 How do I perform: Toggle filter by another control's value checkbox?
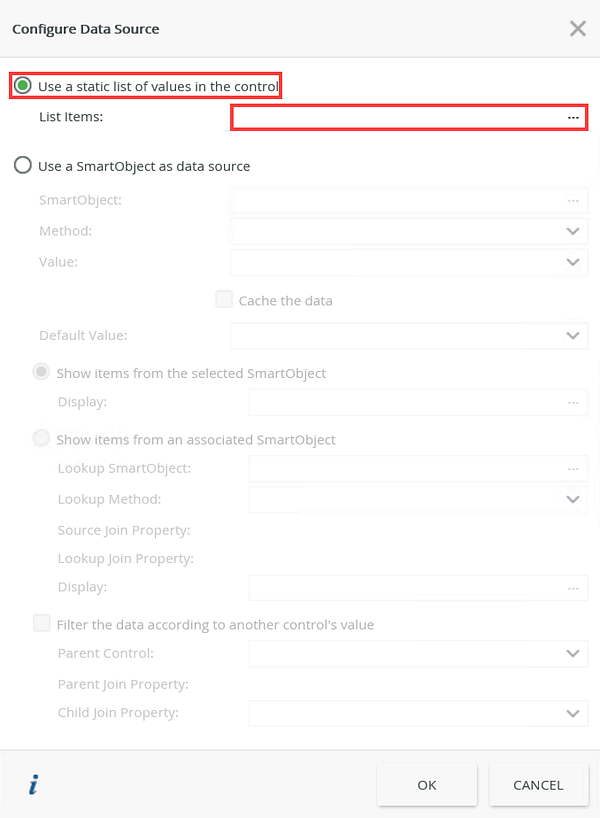pos(42,623)
